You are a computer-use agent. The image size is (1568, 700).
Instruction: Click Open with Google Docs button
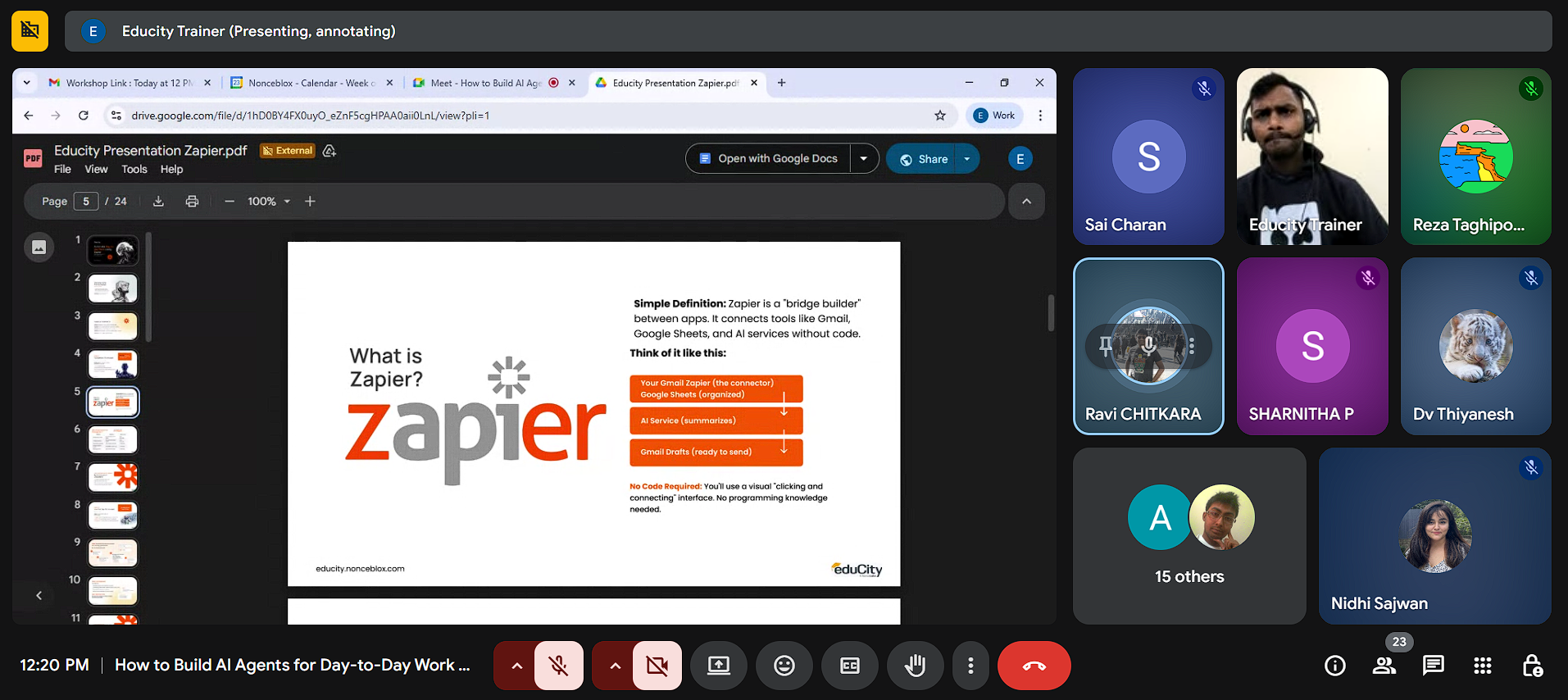pyautogui.click(x=769, y=159)
